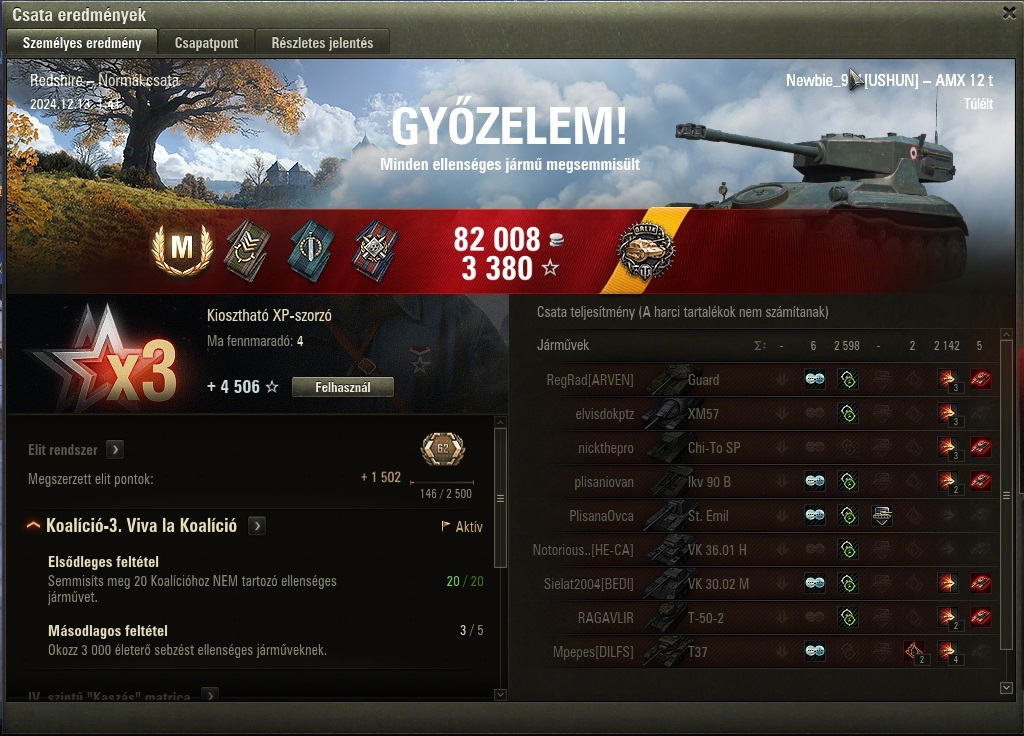The height and width of the screenshot is (736, 1024).
Task: Click RegRad's destroyed vehicle red tank icon
Action: pyautogui.click(x=980, y=379)
